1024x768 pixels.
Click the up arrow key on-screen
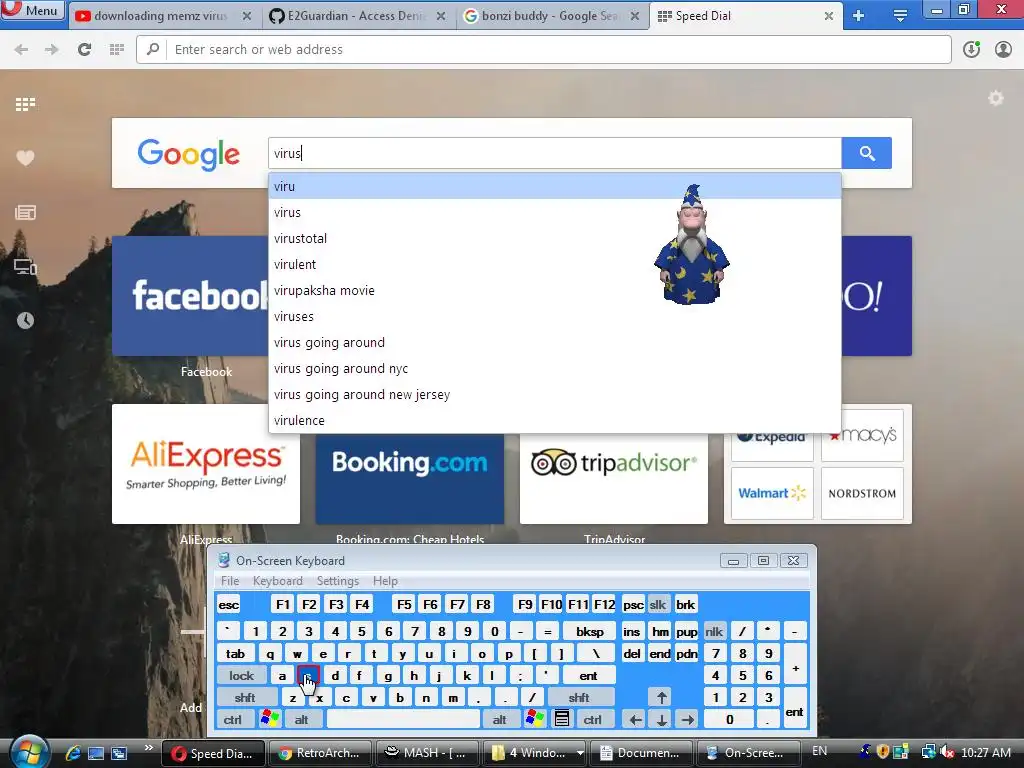coord(662,698)
